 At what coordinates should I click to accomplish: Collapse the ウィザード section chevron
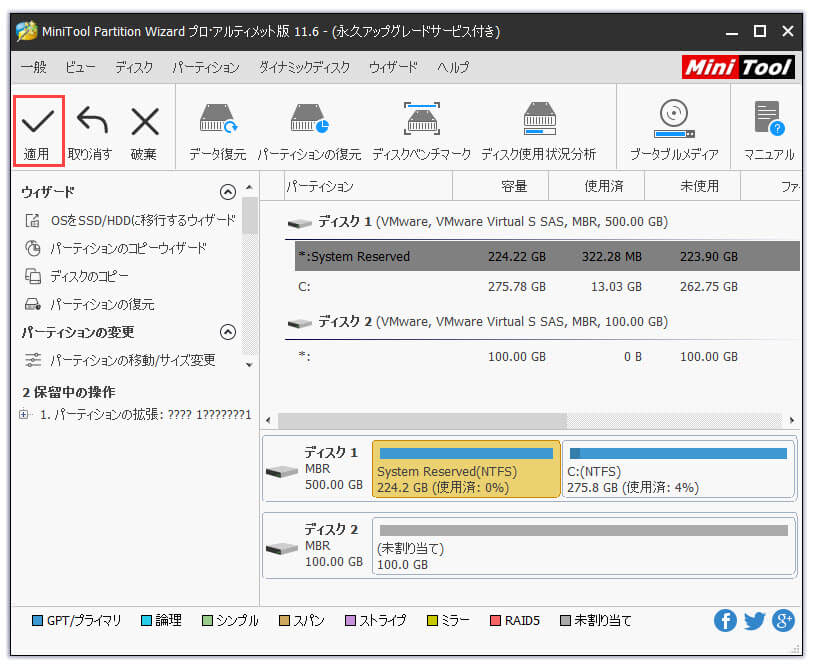228,192
